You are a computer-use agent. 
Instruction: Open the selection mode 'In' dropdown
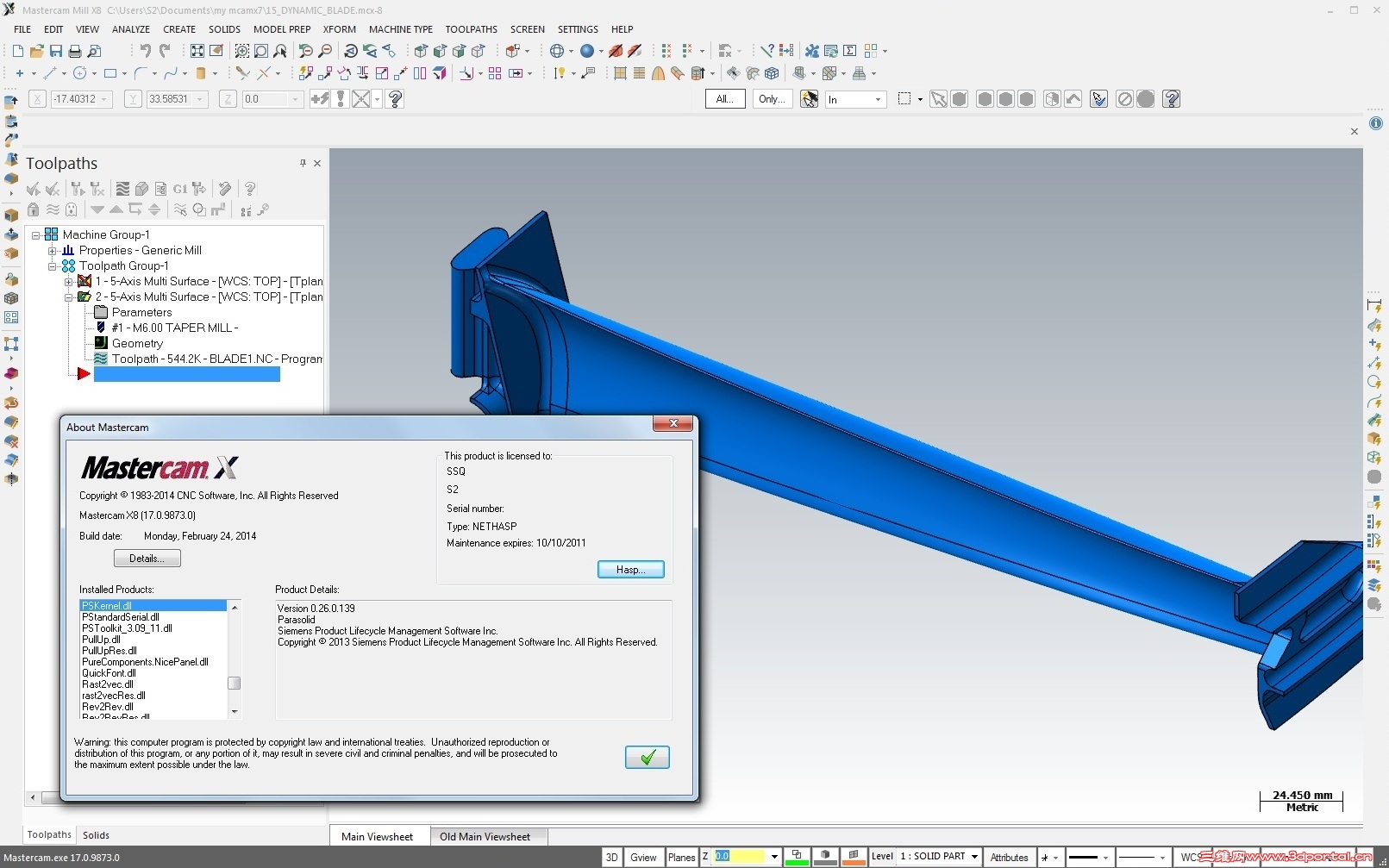(x=878, y=99)
